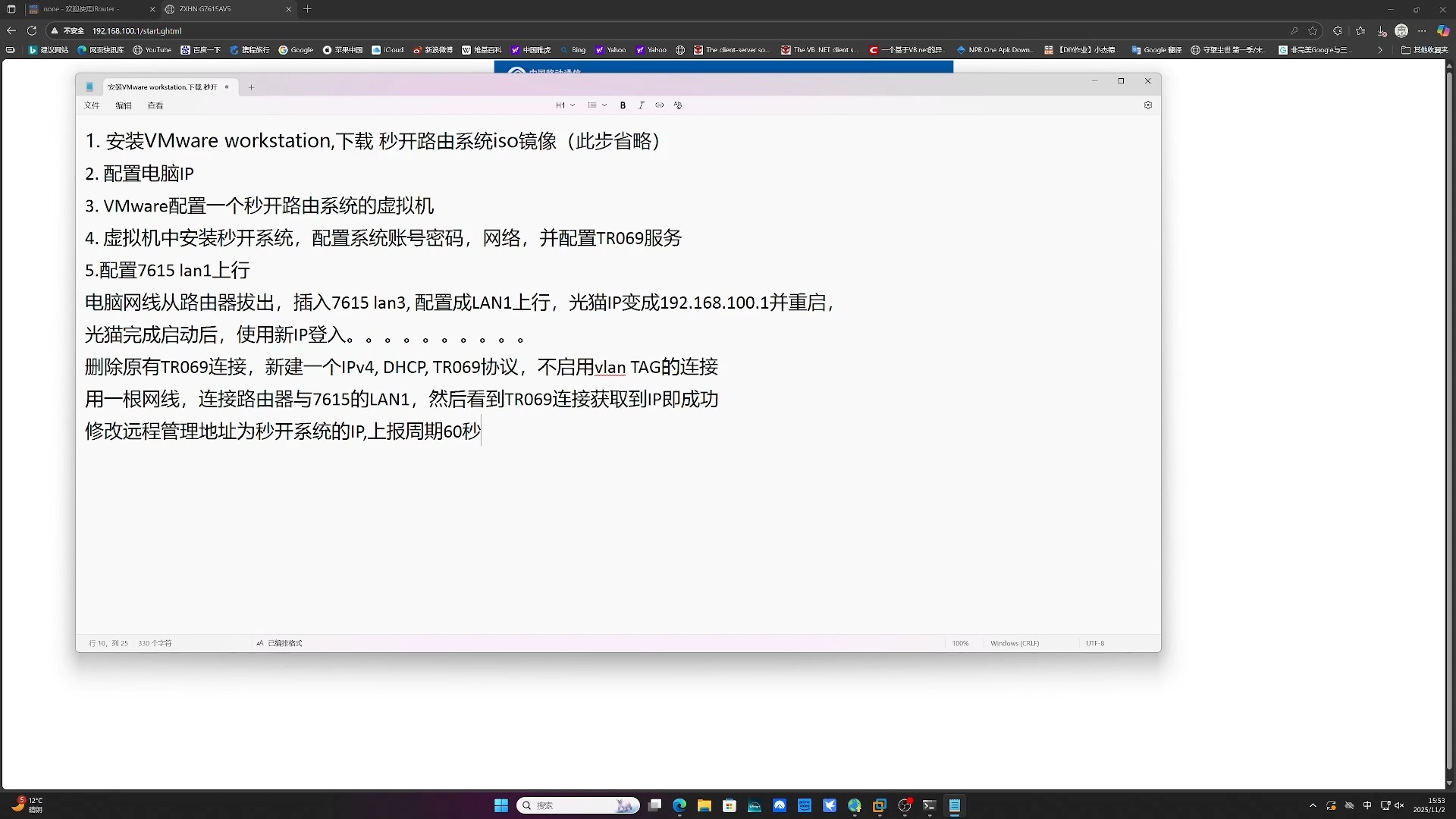Screen dimensions: 1456x819
Task: Open the 文件 menu
Action: click(92, 105)
